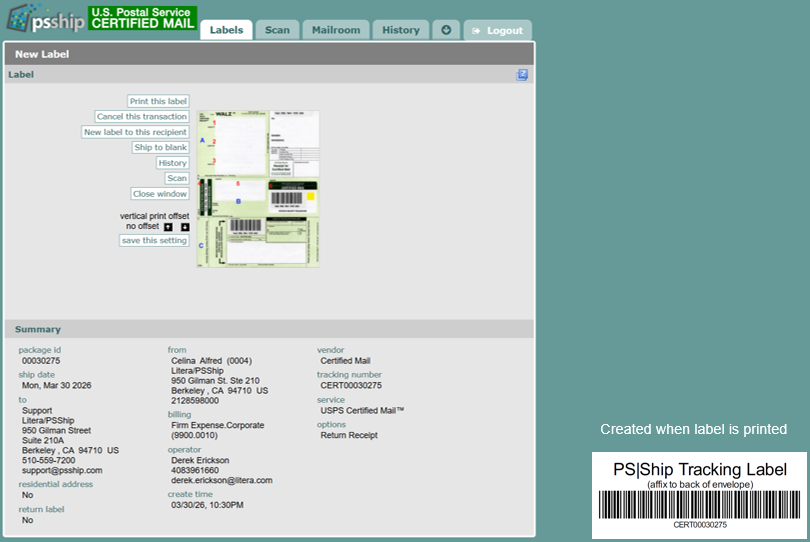Image resolution: width=810 pixels, height=542 pixels.
Task: Click the psship logo
Action: (45, 18)
